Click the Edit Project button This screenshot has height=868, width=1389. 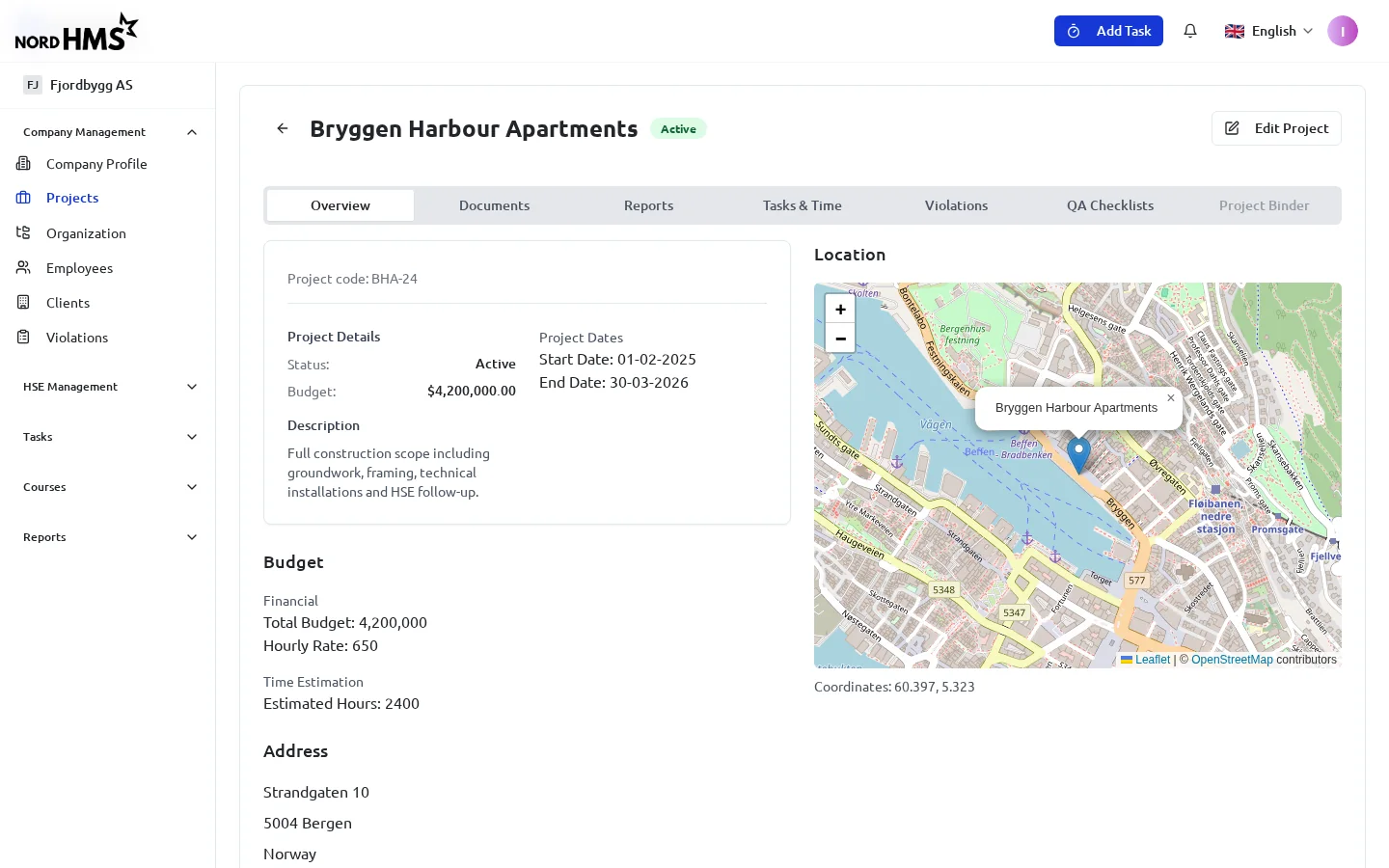click(1276, 128)
